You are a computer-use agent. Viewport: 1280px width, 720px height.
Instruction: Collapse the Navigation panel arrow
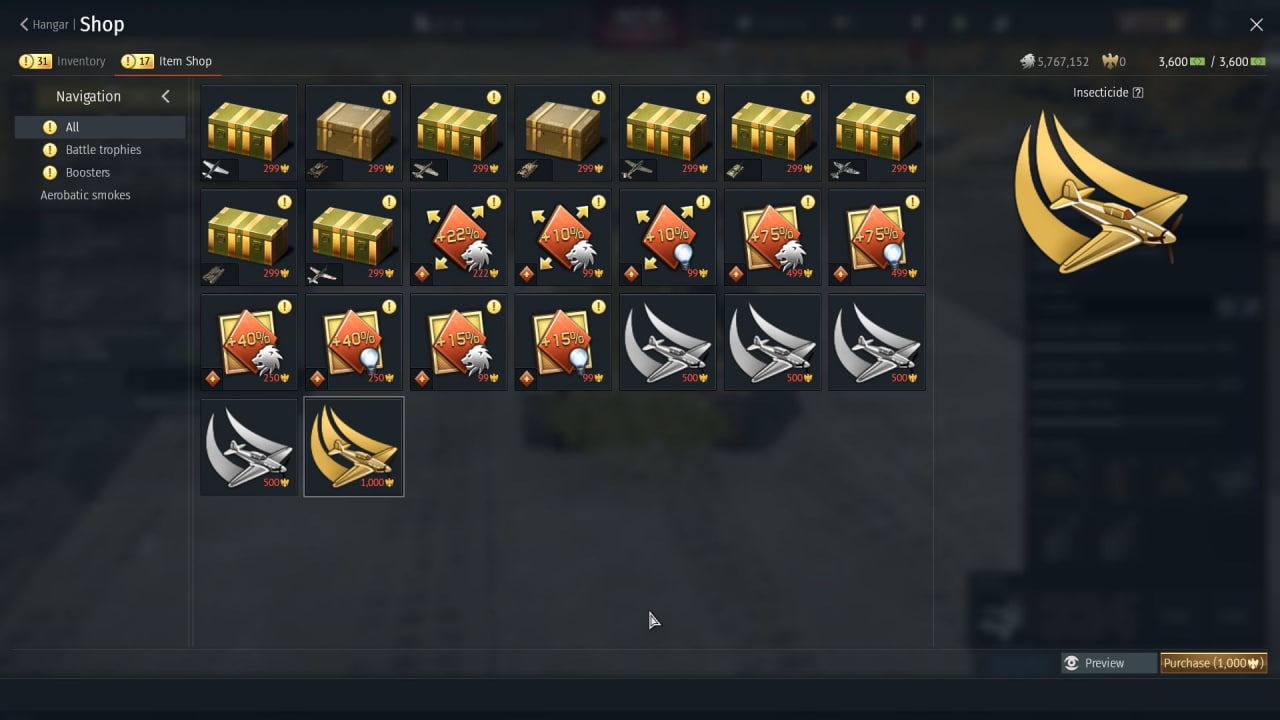click(x=166, y=96)
